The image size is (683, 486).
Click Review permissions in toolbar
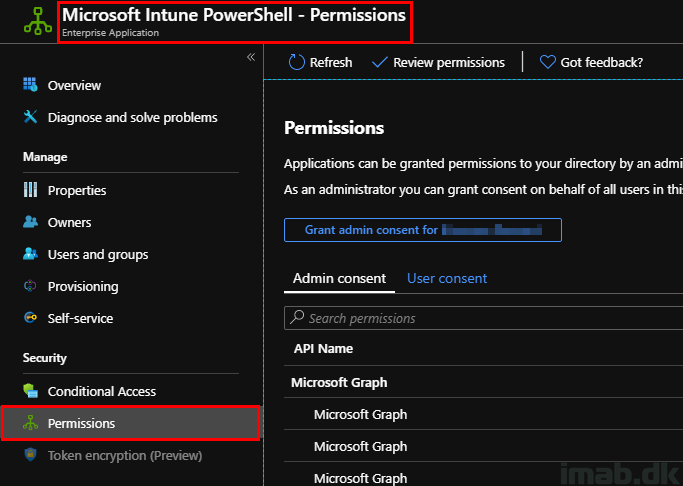click(x=438, y=62)
